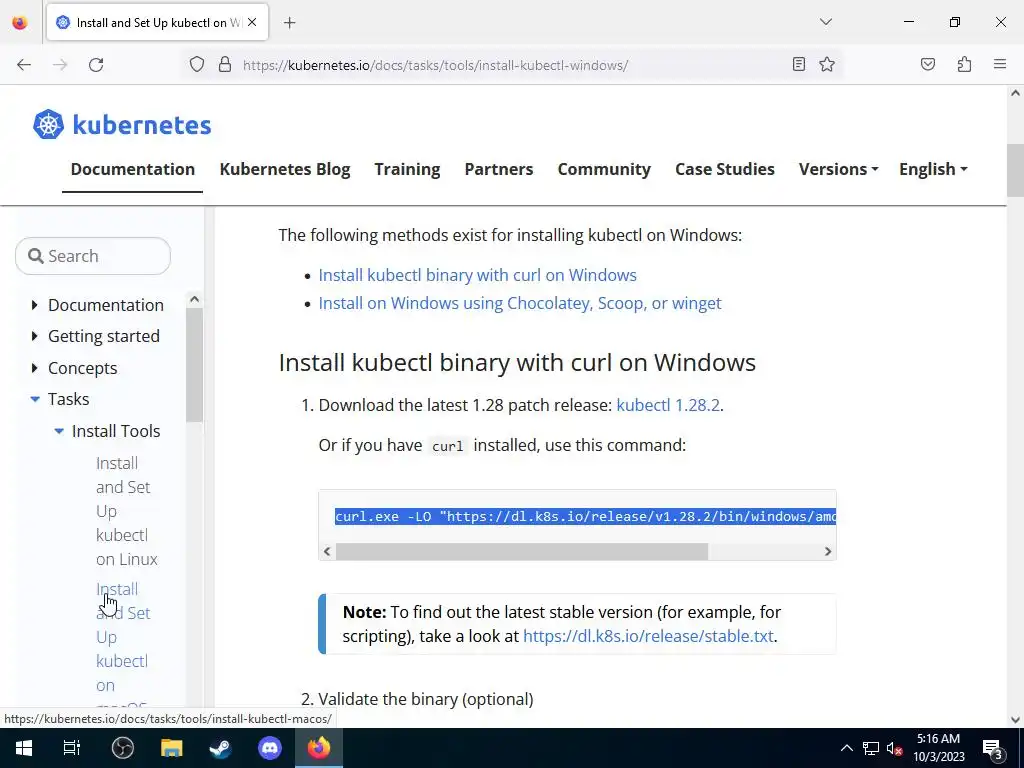List all tabs dropdown arrow
This screenshot has height=768, width=1024.
click(825, 22)
